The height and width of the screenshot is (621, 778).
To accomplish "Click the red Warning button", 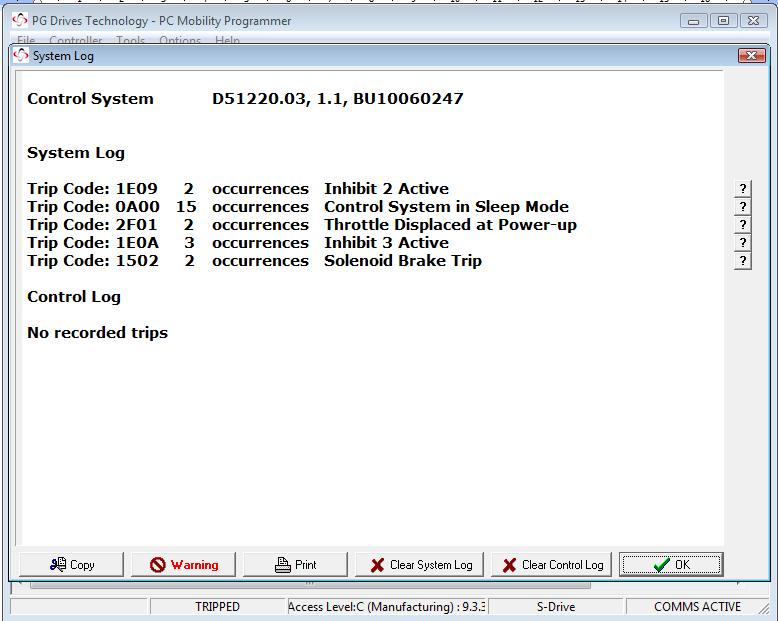I will [184, 564].
